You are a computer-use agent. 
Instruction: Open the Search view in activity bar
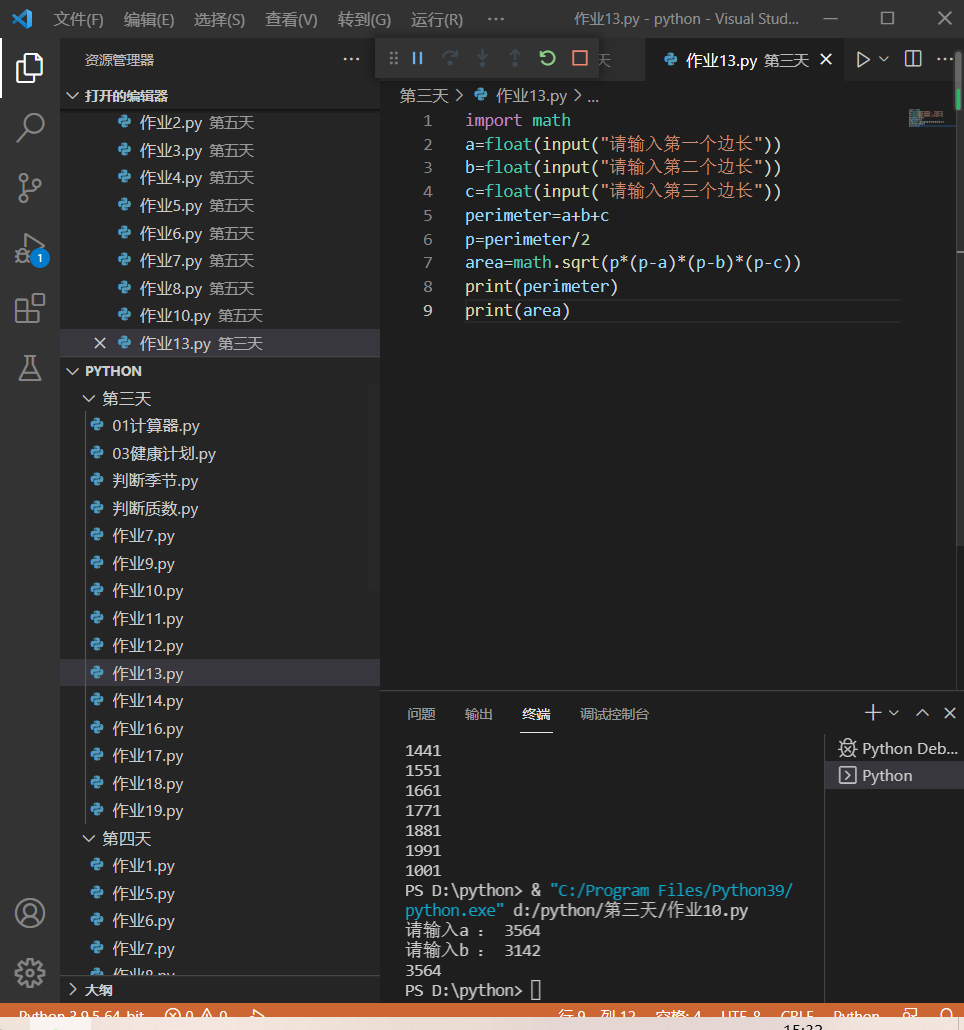[30, 127]
